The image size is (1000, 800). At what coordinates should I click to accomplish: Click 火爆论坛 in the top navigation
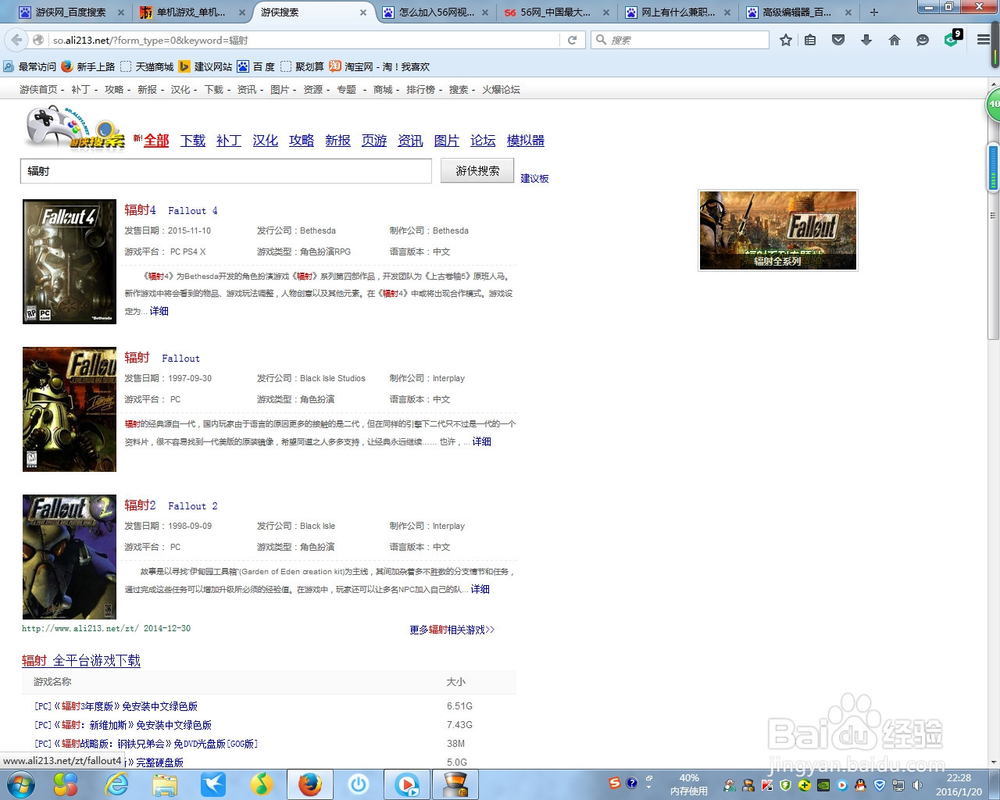coord(501,89)
